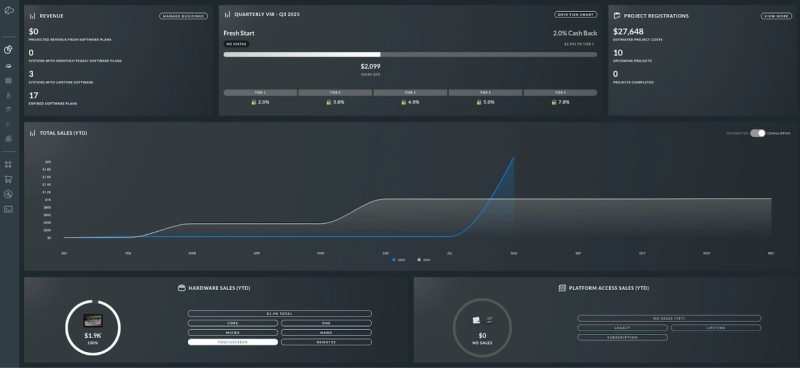Click the No Sales (Yet) pill

(669, 318)
